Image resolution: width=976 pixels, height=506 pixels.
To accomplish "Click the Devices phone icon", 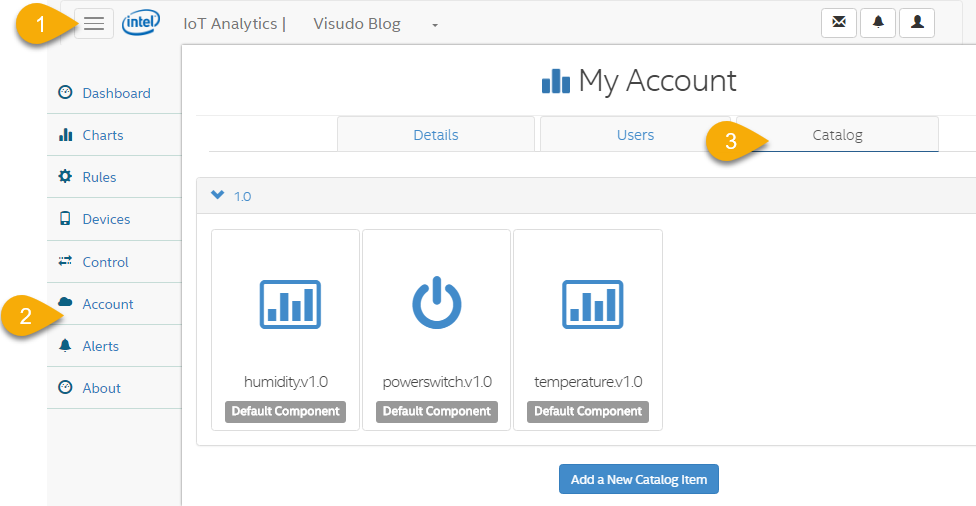I will point(66,219).
